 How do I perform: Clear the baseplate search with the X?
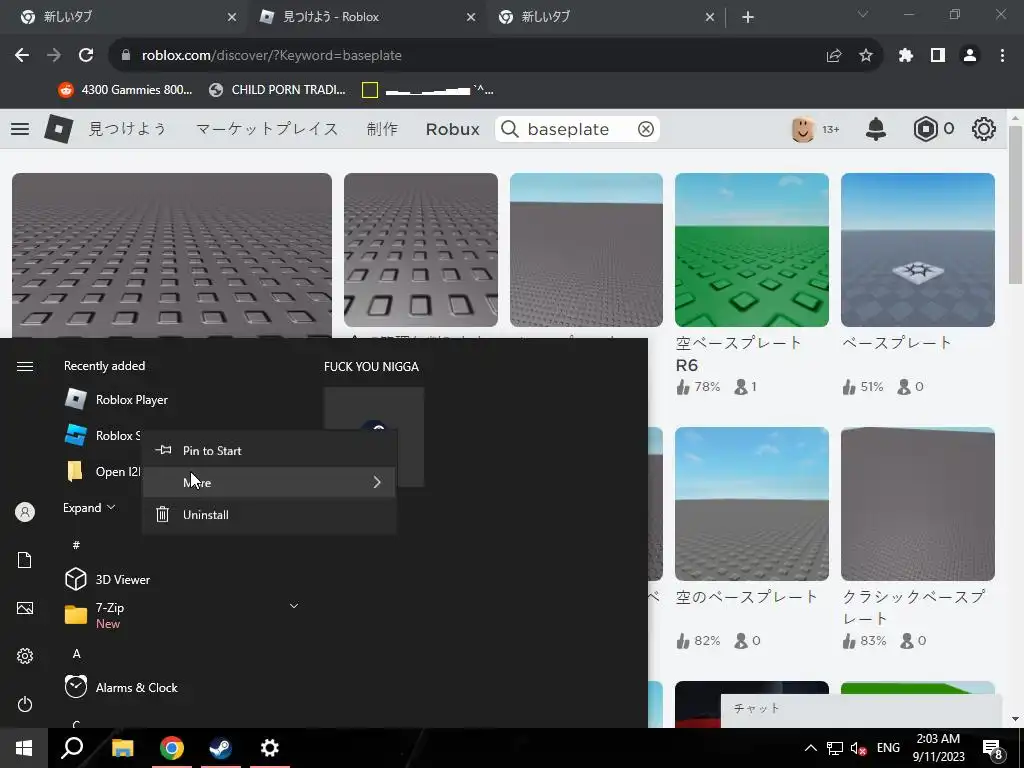coord(646,129)
